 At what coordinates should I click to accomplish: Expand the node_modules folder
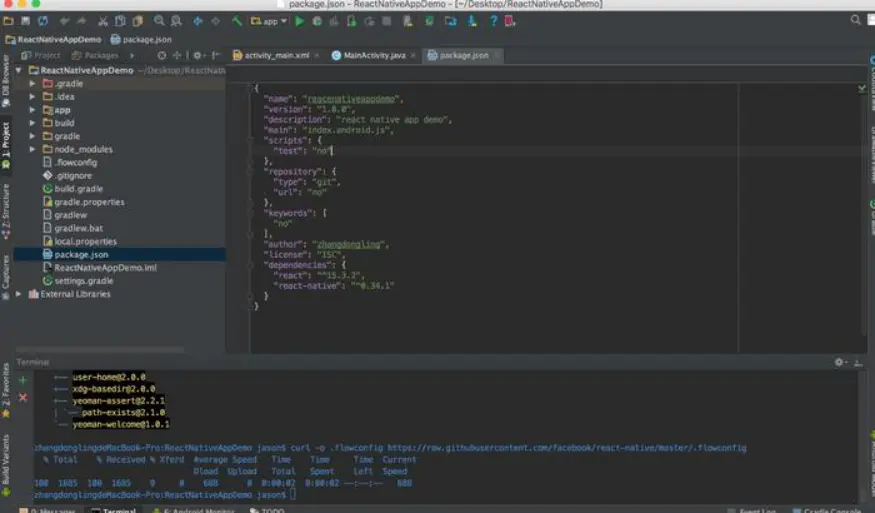click(32, 149)
